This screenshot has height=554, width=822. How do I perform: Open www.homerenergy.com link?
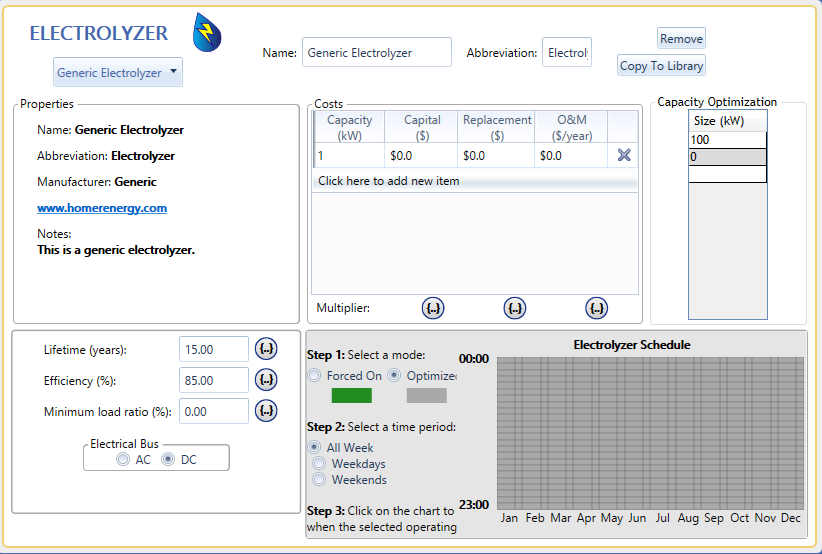click(x=102, y=208)
